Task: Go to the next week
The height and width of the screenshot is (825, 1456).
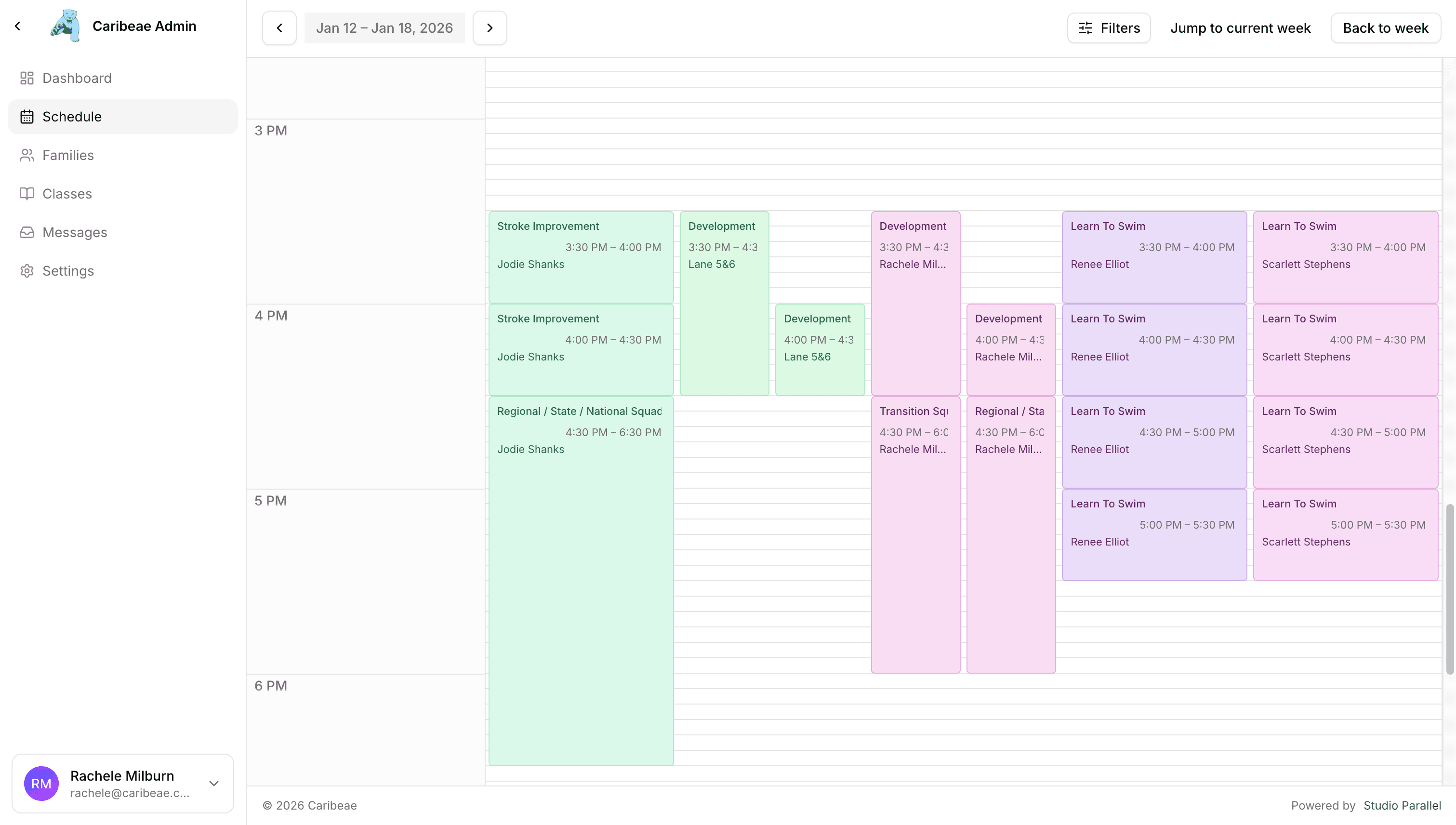Action: [490, 27]
